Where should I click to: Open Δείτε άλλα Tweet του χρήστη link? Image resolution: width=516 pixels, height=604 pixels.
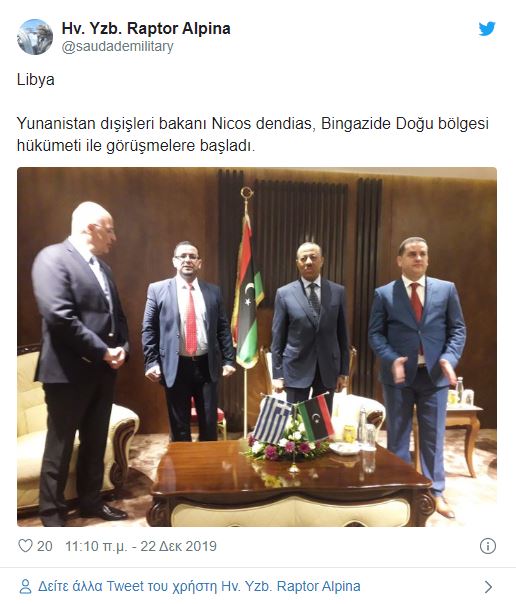tap(199, 586)
